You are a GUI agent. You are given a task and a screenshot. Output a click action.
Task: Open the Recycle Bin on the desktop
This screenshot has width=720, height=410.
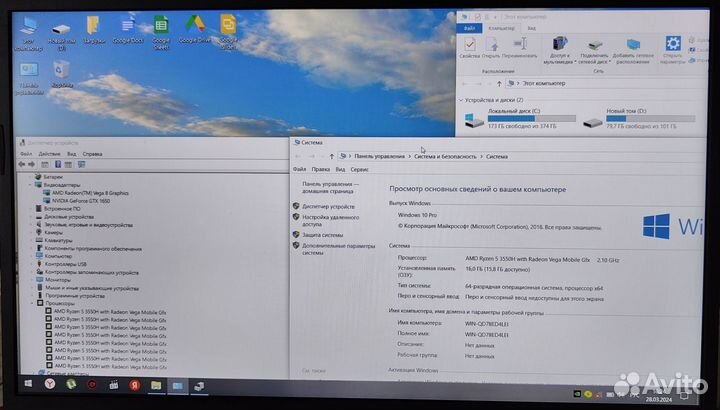61,69
